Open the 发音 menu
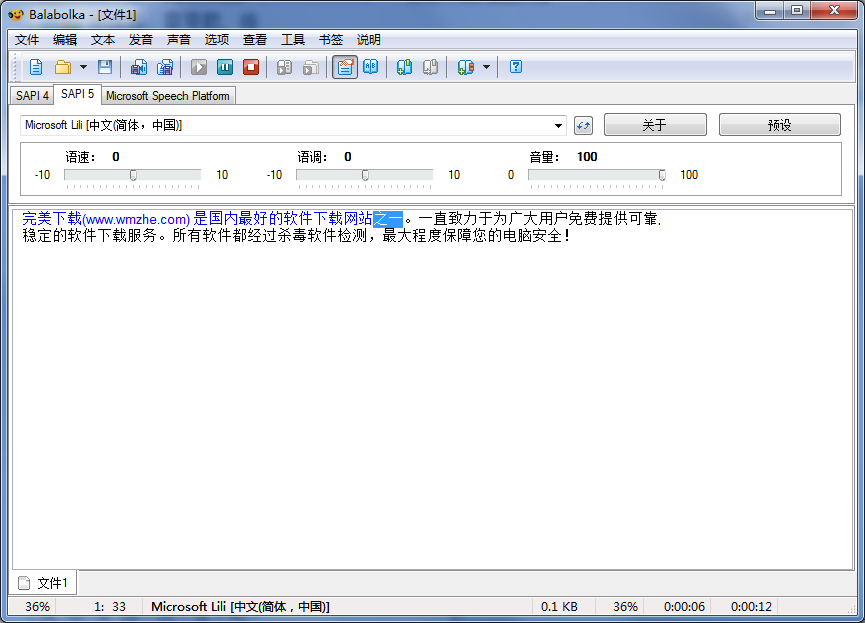Screen dimensions: 865x623 (141, 40)
